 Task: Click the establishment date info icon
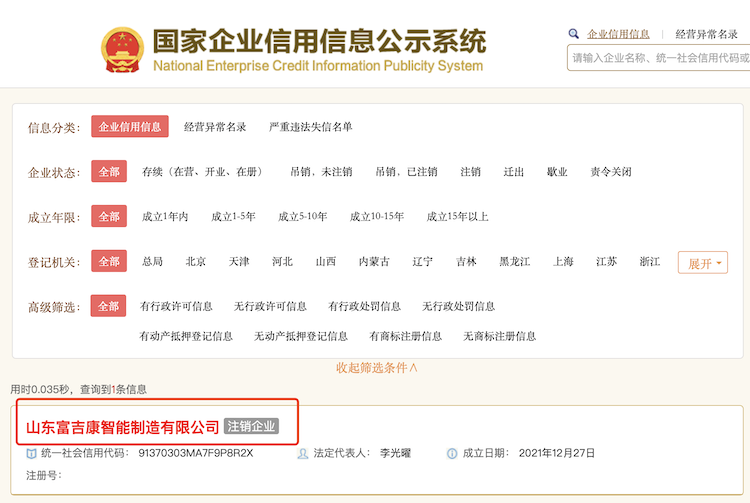pyautogui.click(x=452, y=453)
